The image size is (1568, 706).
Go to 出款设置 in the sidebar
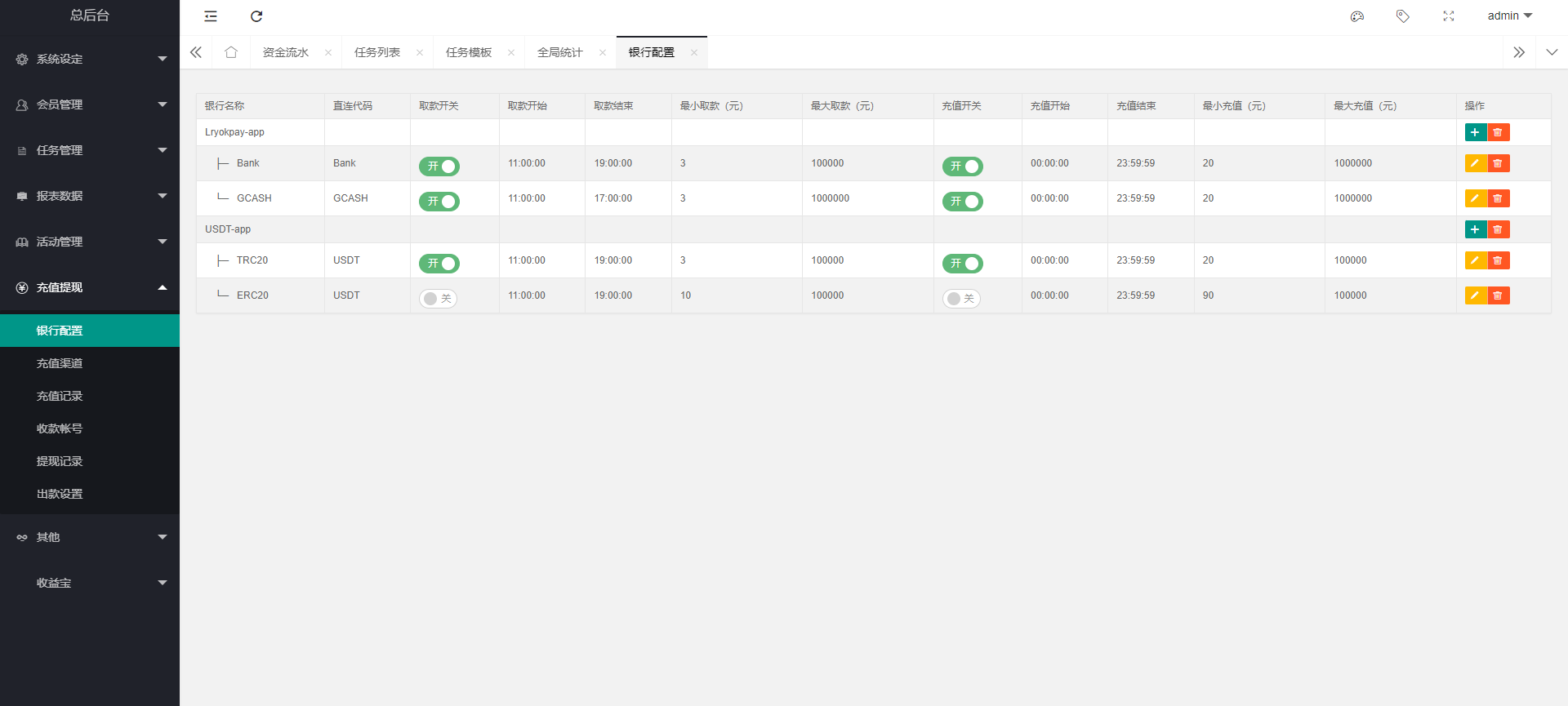pyautogui.click(x=90, y=494)
